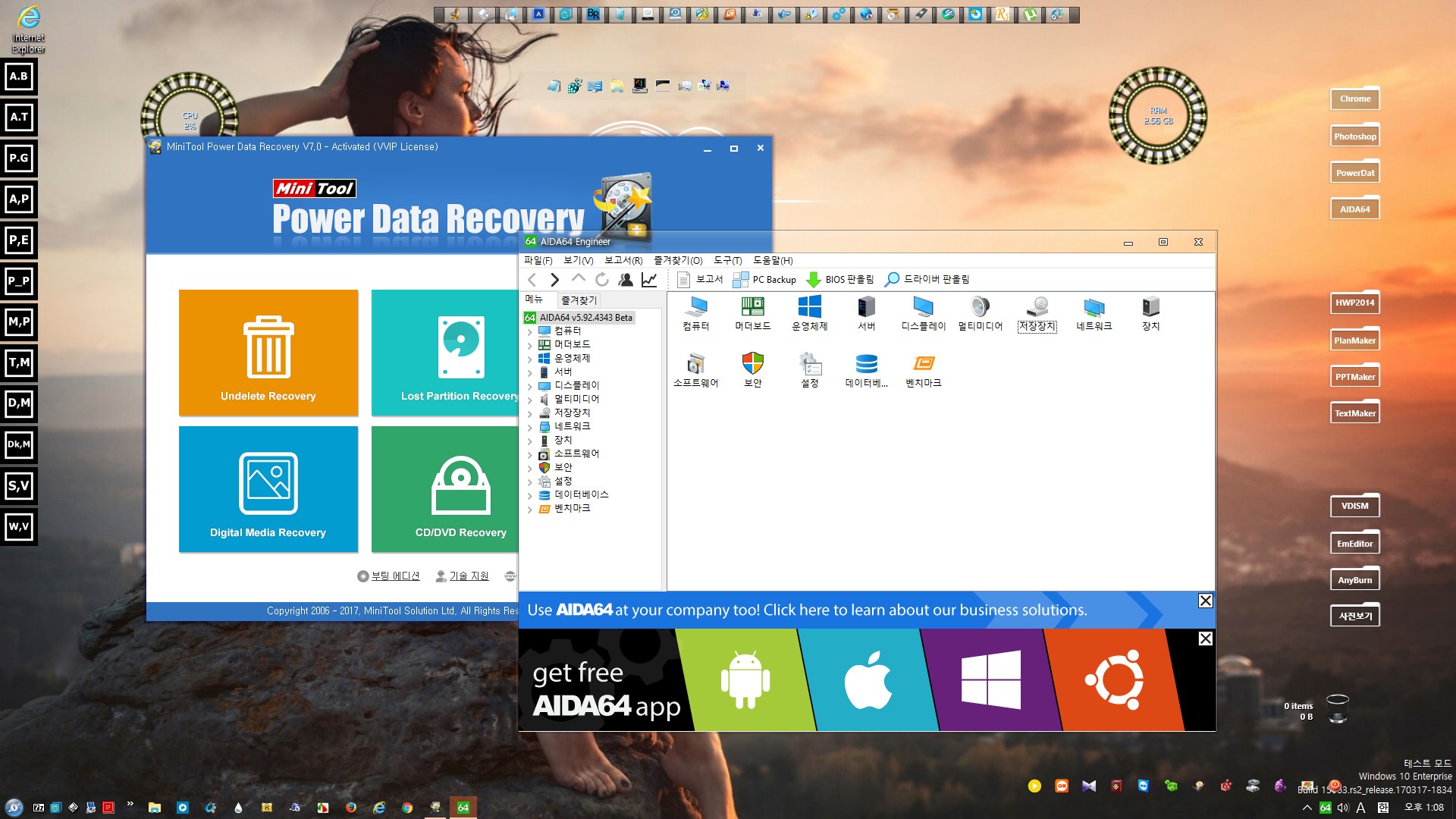The width and height of the screenshot is (1456, 819).
Task: Switch to the 즐겨찾기 sidebar tab
Action: point(579,300)
